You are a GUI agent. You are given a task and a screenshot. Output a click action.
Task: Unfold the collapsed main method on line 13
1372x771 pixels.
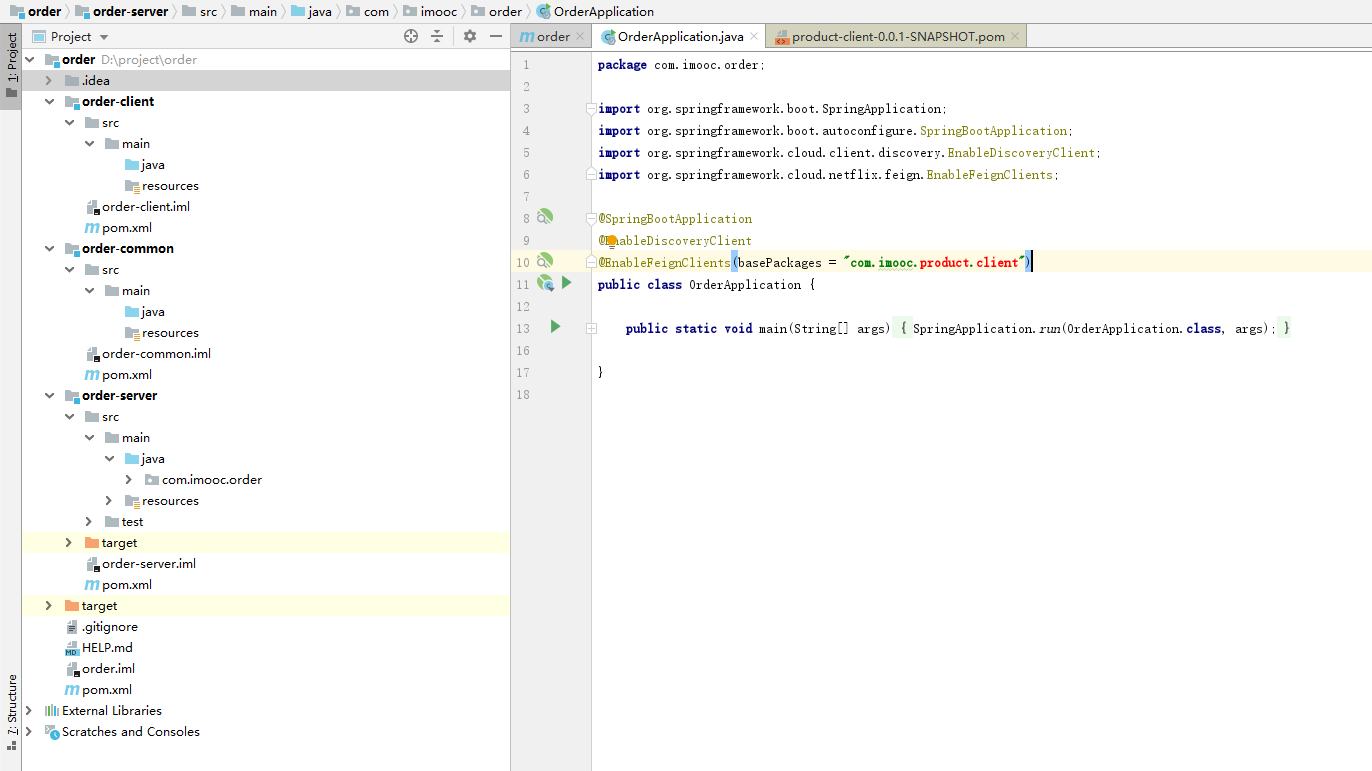coord(592,328)
